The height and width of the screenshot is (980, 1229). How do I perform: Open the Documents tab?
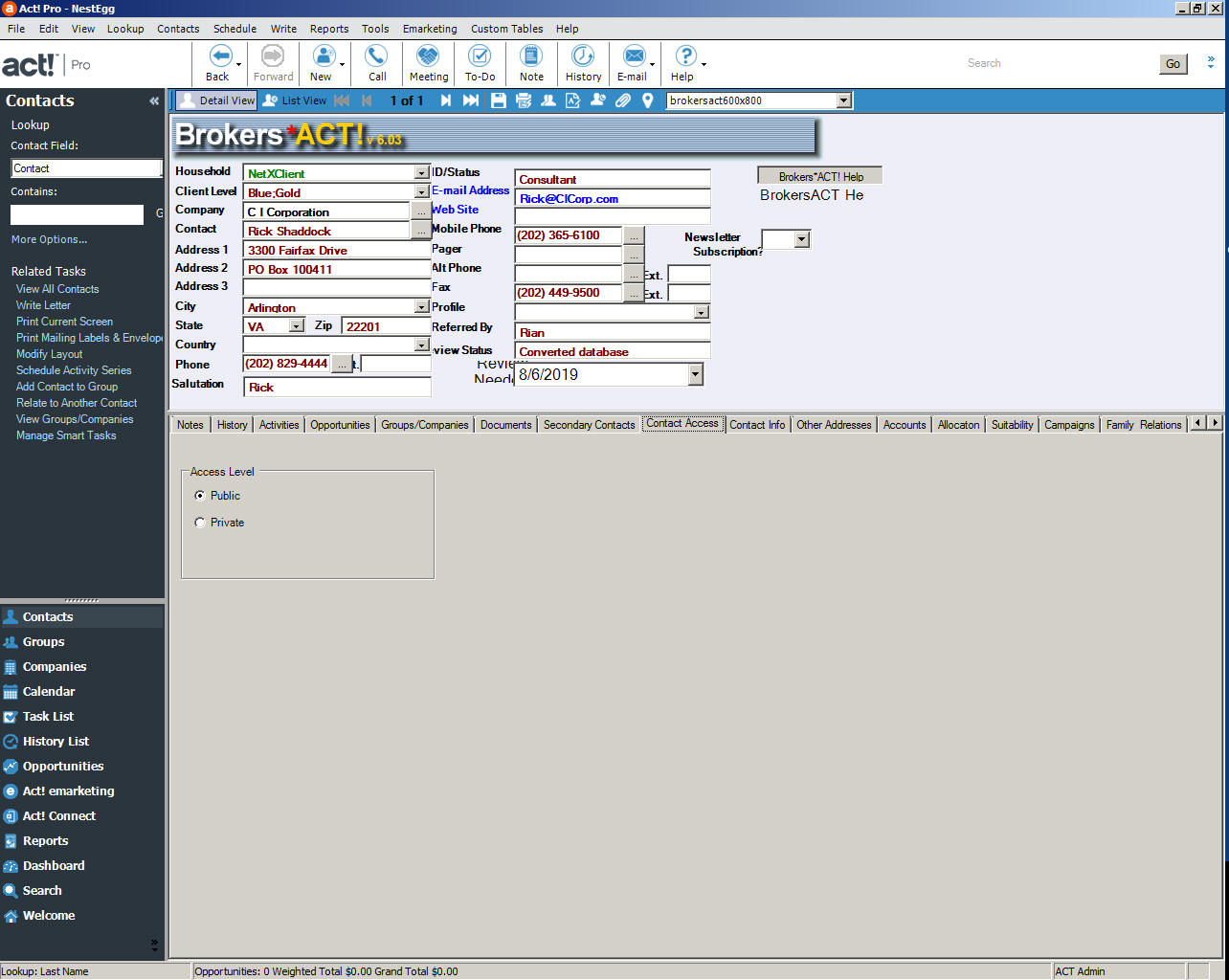[505, 425]
